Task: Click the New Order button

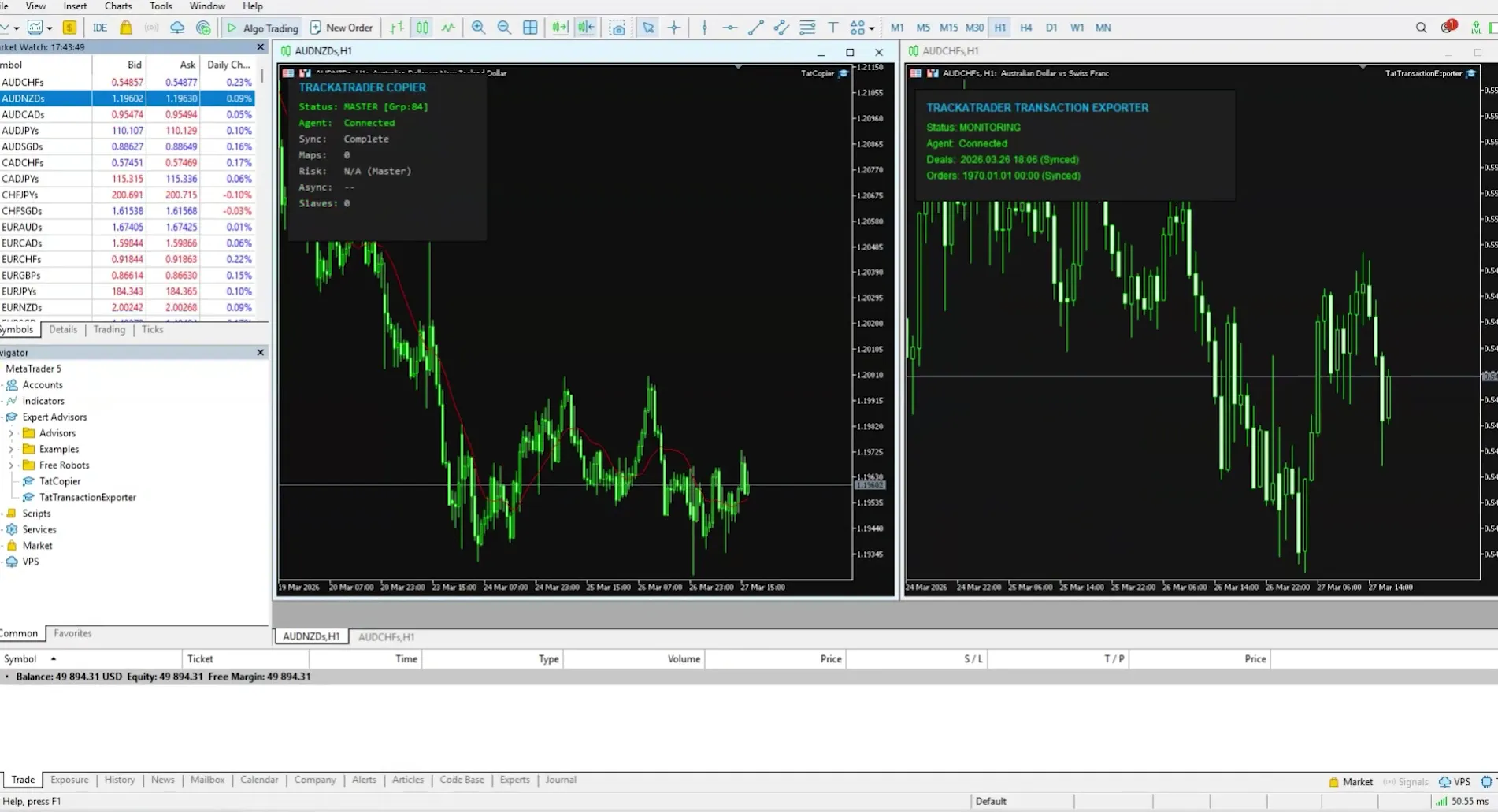Action: (x=341, y=28)
